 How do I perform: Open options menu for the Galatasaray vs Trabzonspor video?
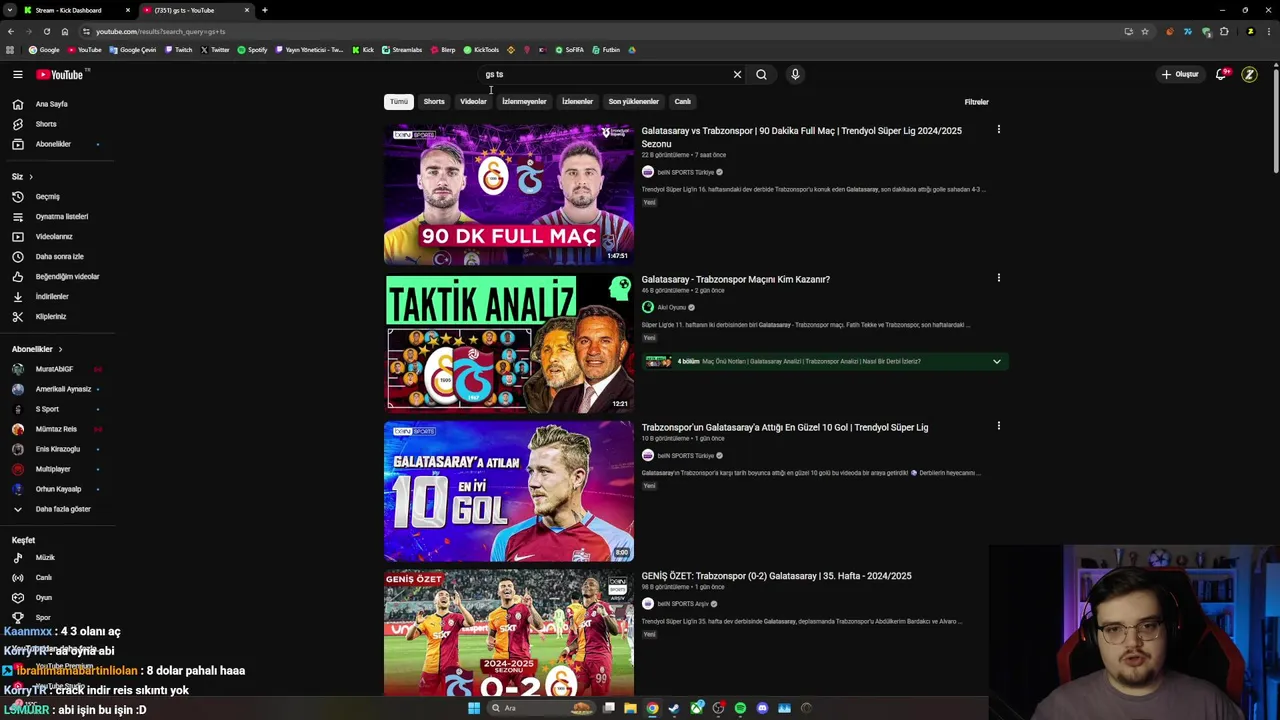point(998,130)
